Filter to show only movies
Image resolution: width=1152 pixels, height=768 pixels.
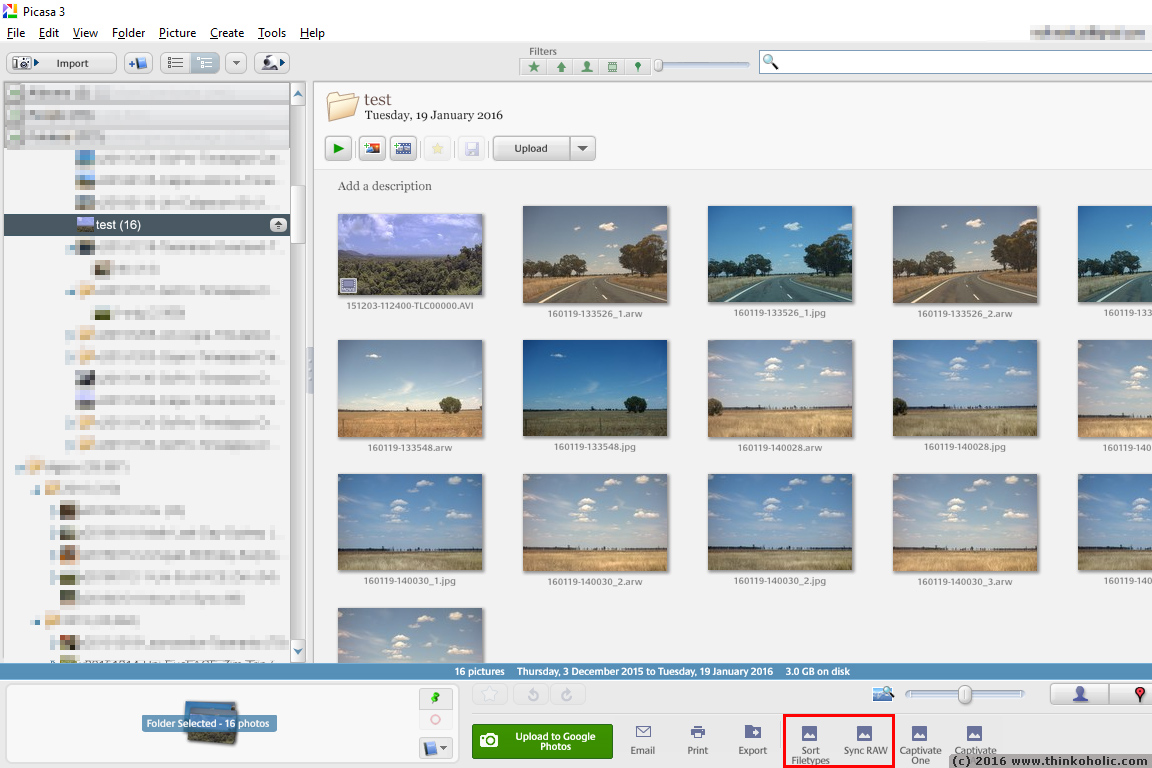[x=612, y=67]
